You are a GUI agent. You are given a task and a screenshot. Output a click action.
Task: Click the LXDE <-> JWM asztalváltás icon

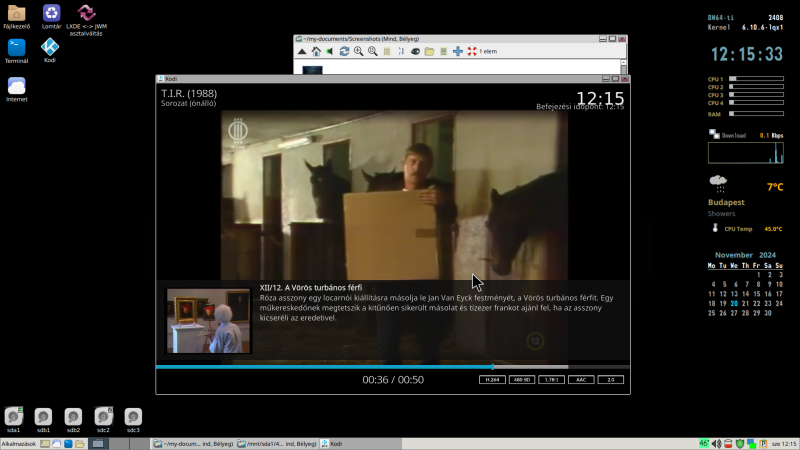[86, 20]
